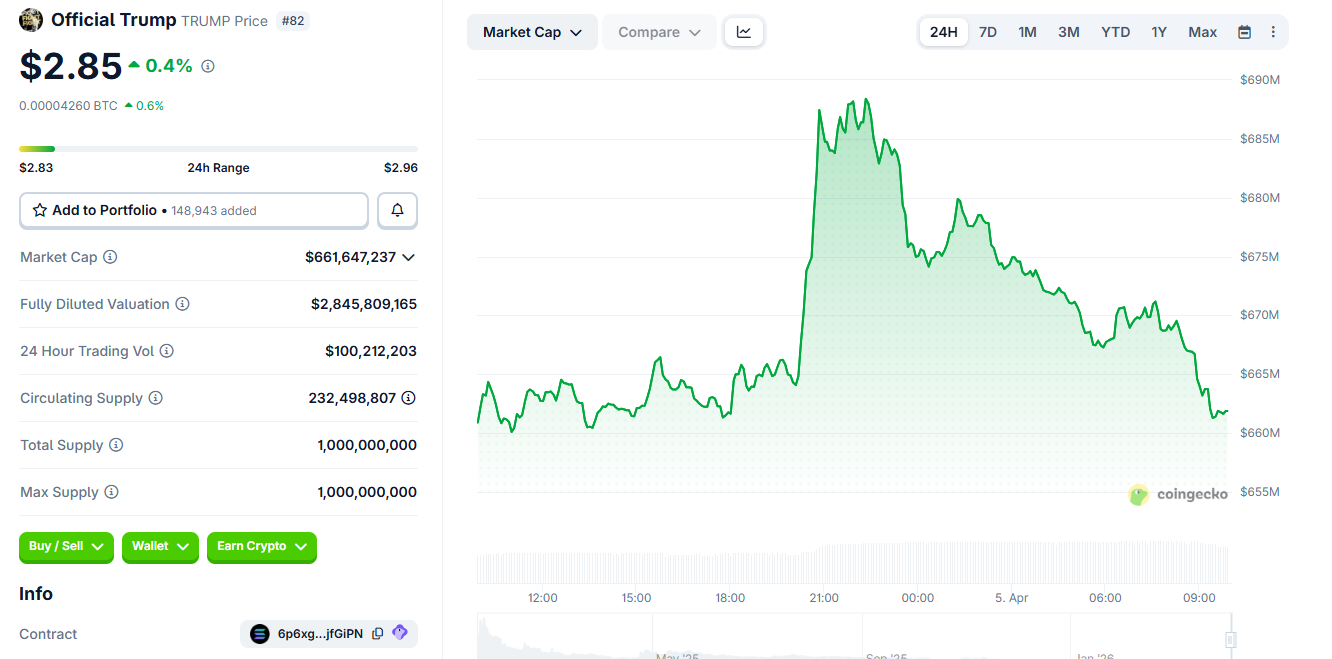This screenshot has height=659, width=1332.
Task: Select the line chart style icon
Action: coord(743,31)
